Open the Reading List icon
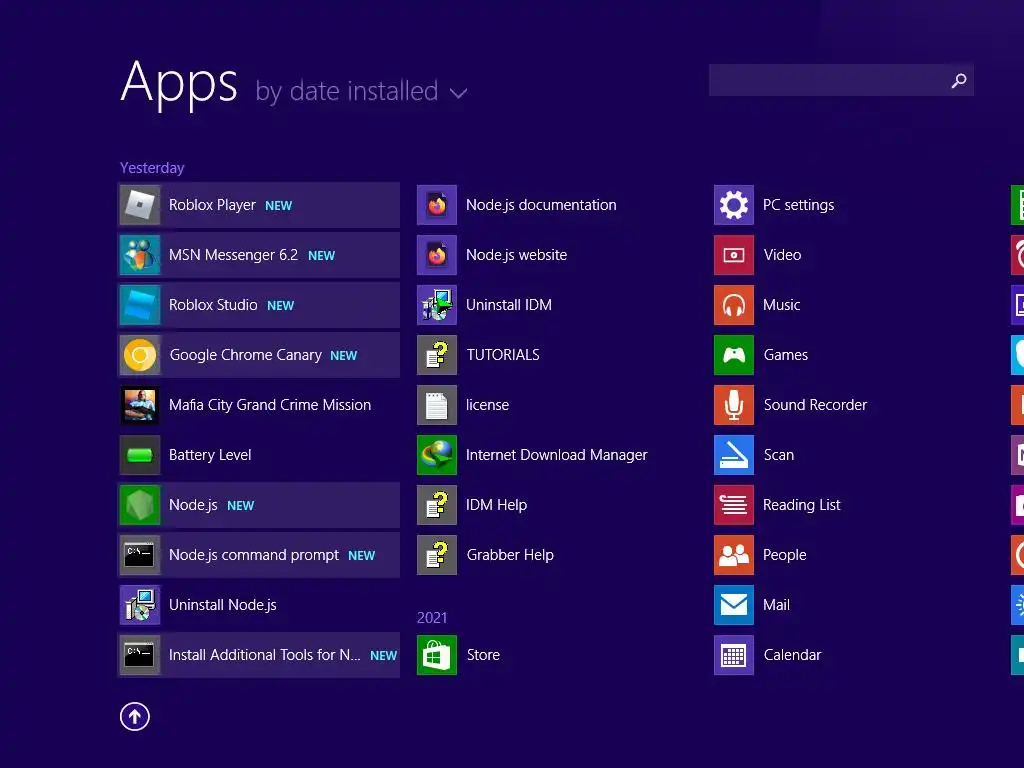This screenshot has width=1024, height=768. (x=734, y=505)
